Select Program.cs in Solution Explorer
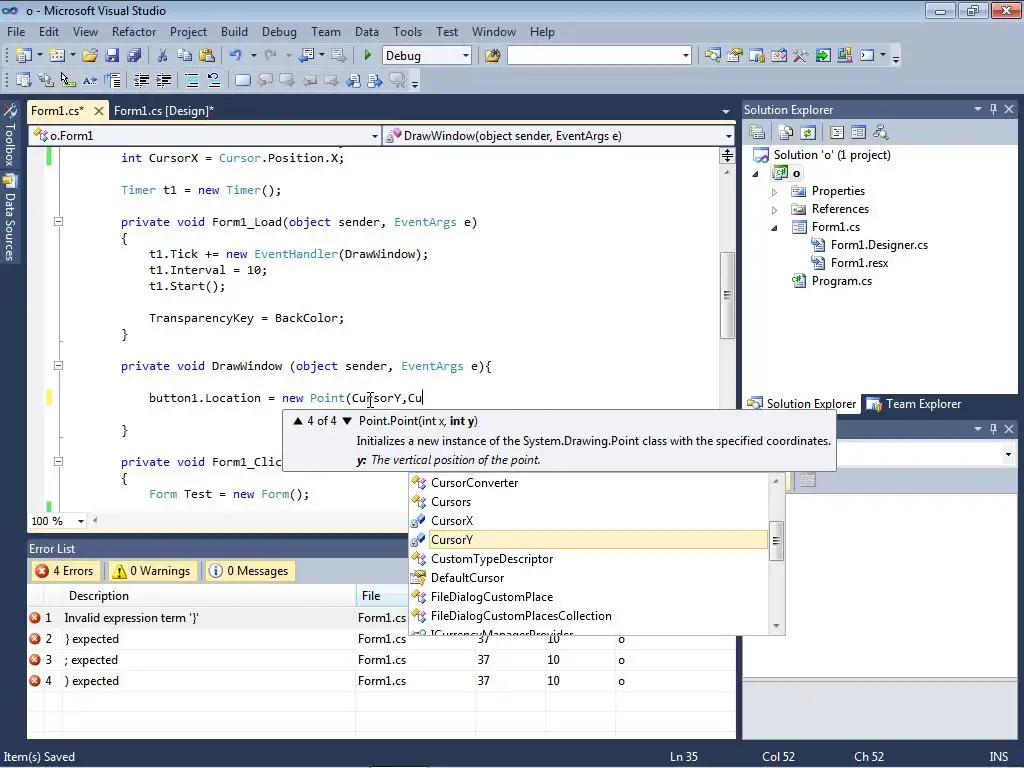Image resolution: width=1024 pixels, height=768 pixels. 841,281
